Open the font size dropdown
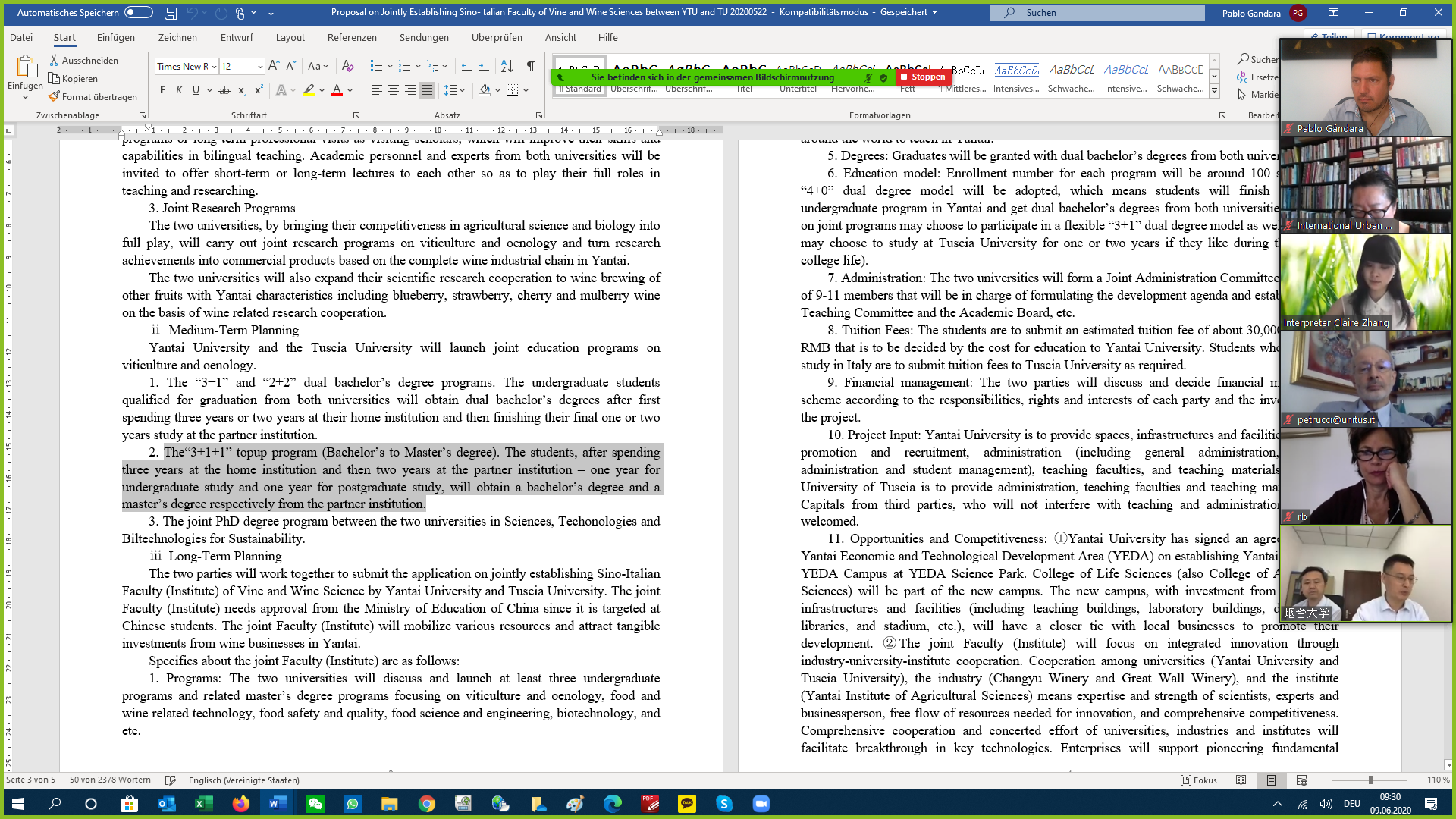The image size is (1456, 819). (x=260, y=67)
